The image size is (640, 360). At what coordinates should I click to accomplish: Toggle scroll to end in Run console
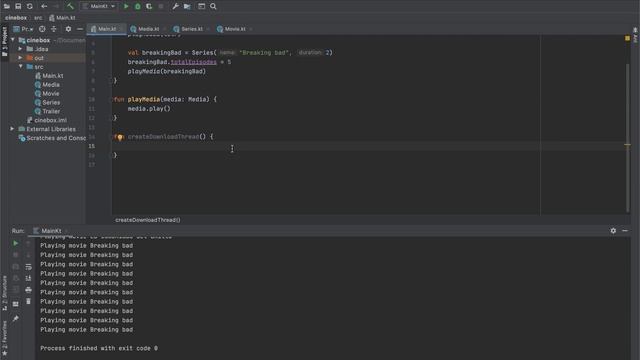point(28,278)
